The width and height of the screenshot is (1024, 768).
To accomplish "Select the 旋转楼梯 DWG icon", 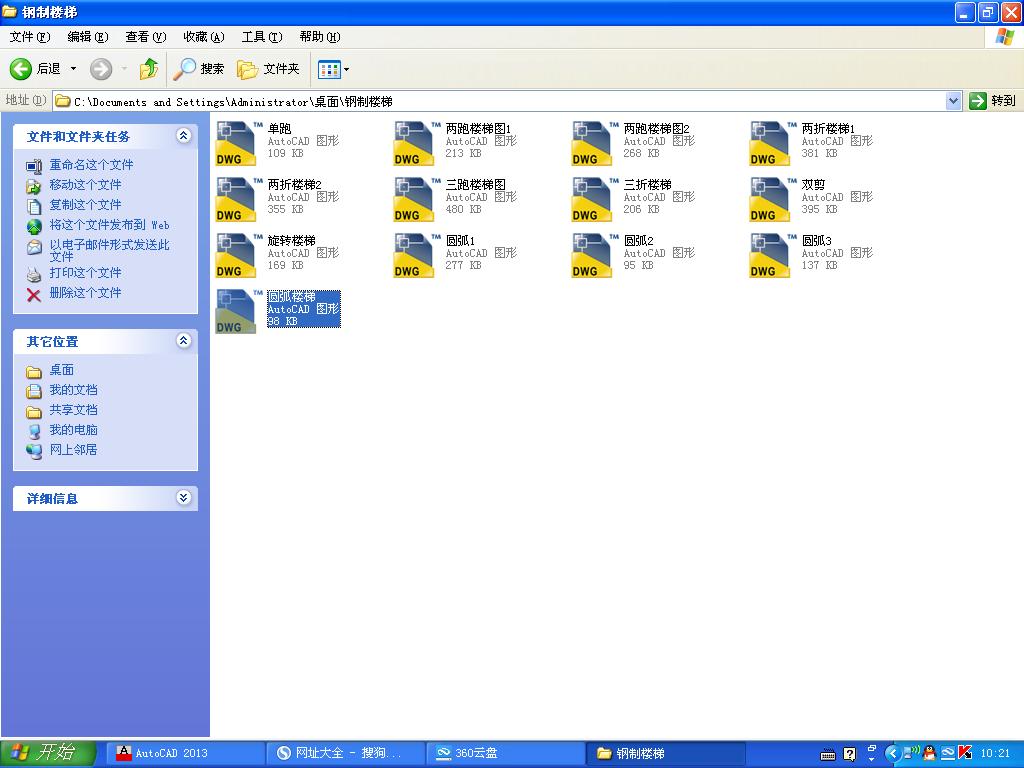I will 236,256.
